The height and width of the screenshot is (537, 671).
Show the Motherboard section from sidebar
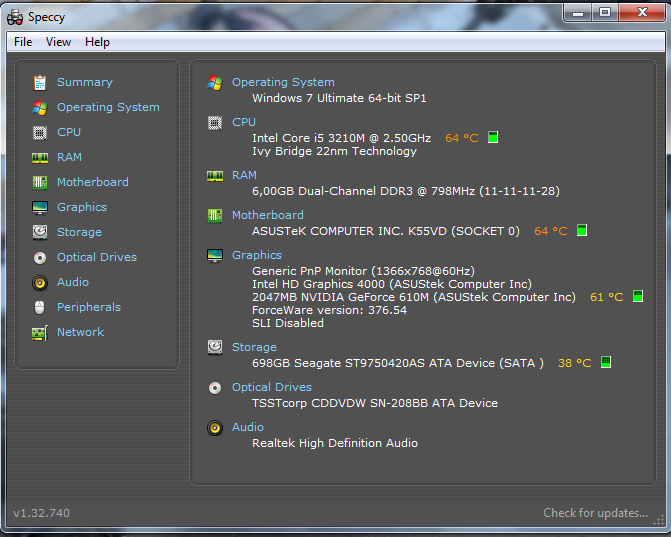tap(93, 182)
